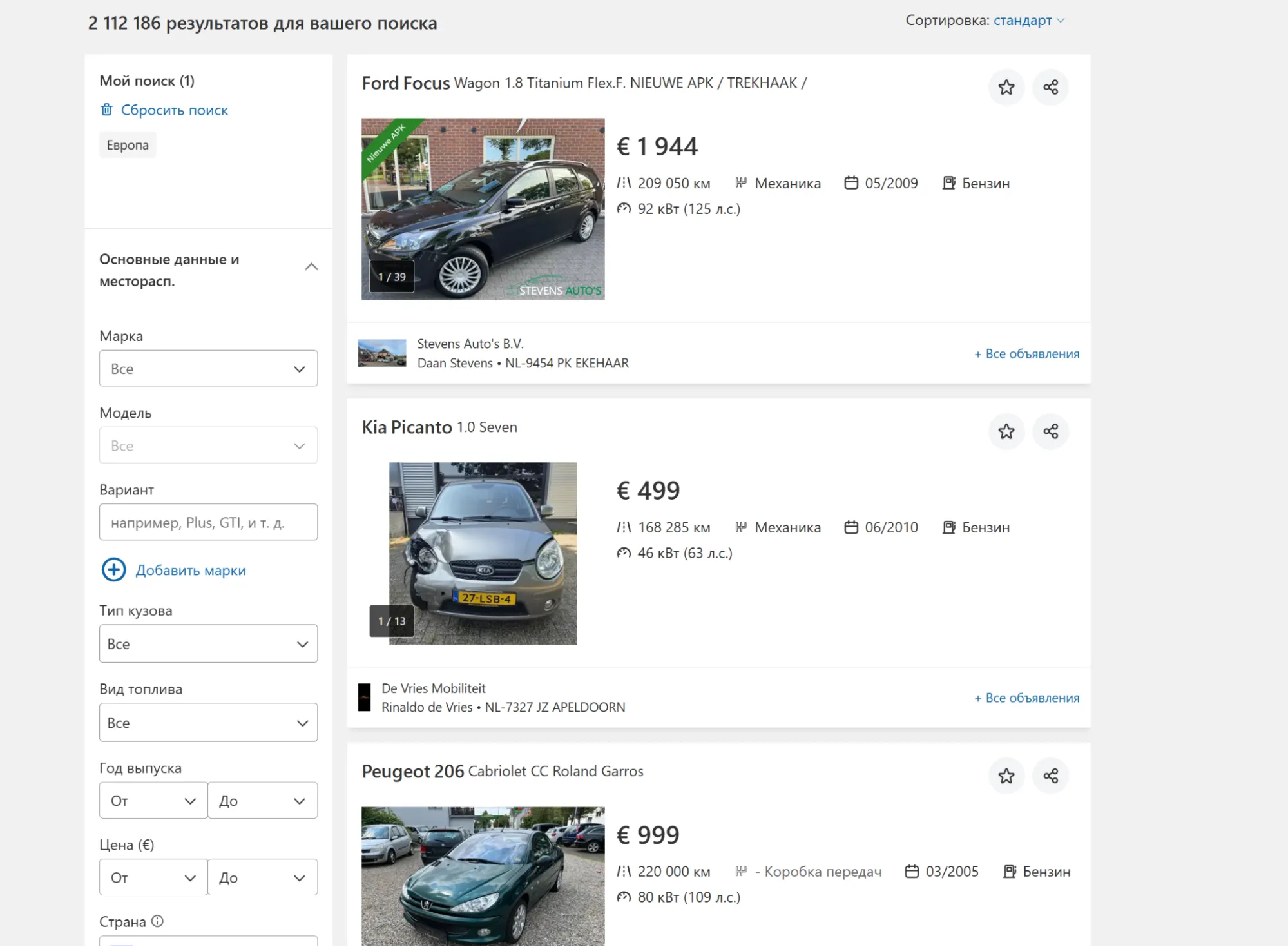Click the Сбросить поиск link
Screen dimensions: 1288x947
(175, 110)
